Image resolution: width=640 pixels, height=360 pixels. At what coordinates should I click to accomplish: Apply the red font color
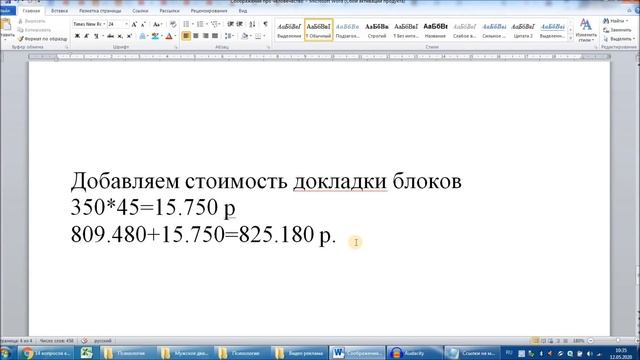point(169,36)
